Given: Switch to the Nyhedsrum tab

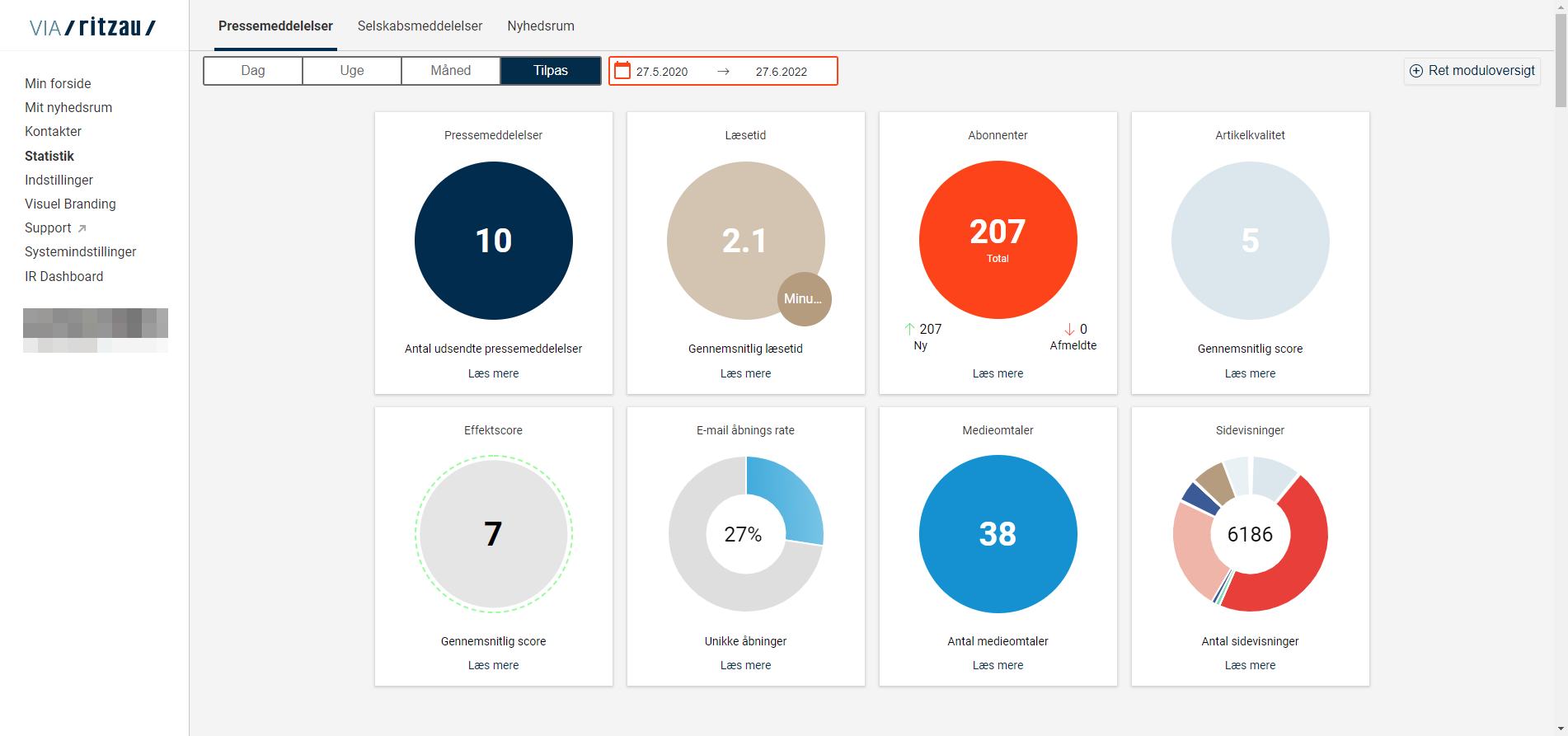Looking at the screenshot, I should (541, 26).
